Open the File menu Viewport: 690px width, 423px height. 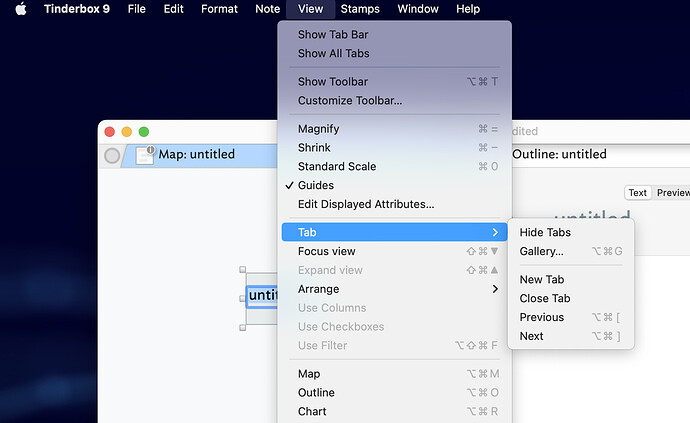[136, 9]
